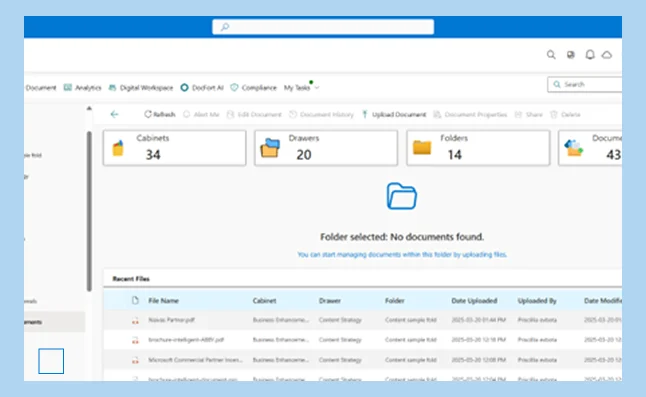Open the Compliance menu tab

(x=253, y=87)
